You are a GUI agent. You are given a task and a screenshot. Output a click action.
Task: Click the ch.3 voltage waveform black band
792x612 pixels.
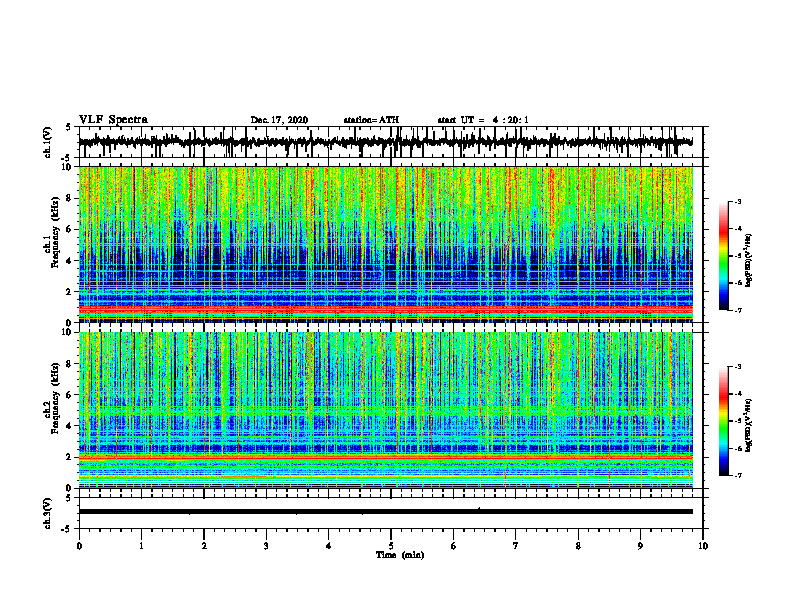click(x=385, y=512)
